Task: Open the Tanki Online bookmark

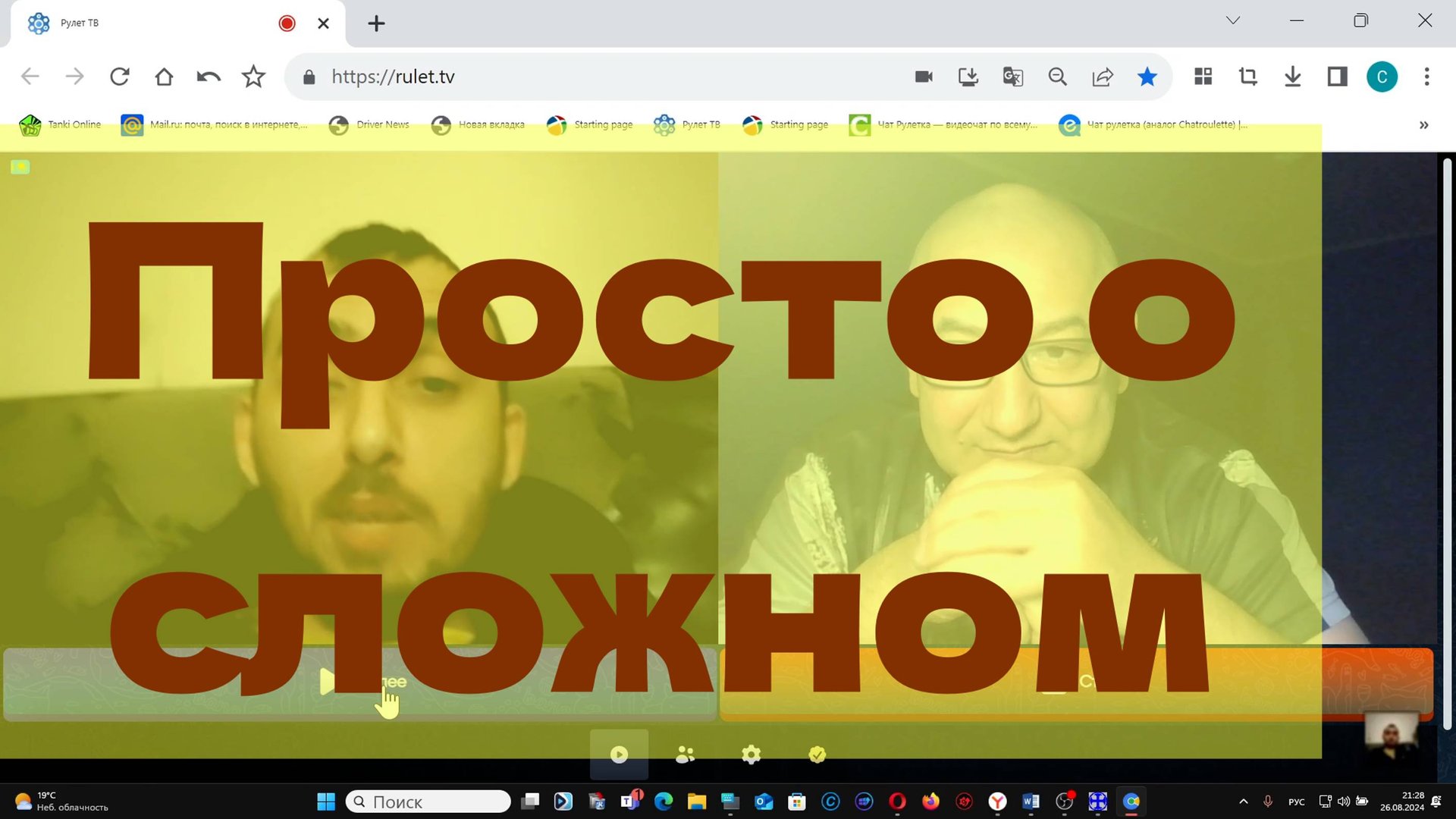Action: point(59,124)
